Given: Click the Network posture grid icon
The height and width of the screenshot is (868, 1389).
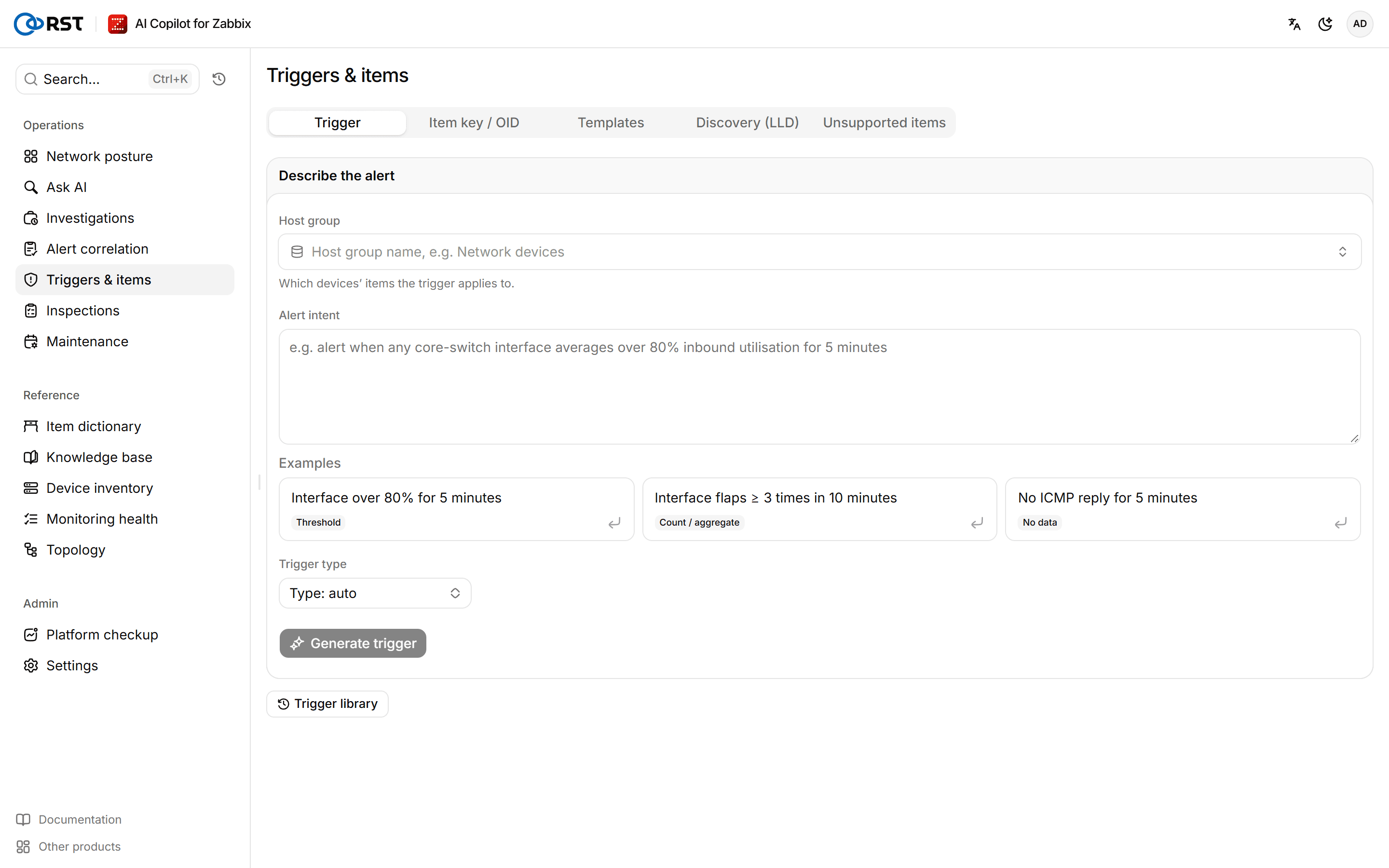Looking at the screenshot, I should pos(31,156).
